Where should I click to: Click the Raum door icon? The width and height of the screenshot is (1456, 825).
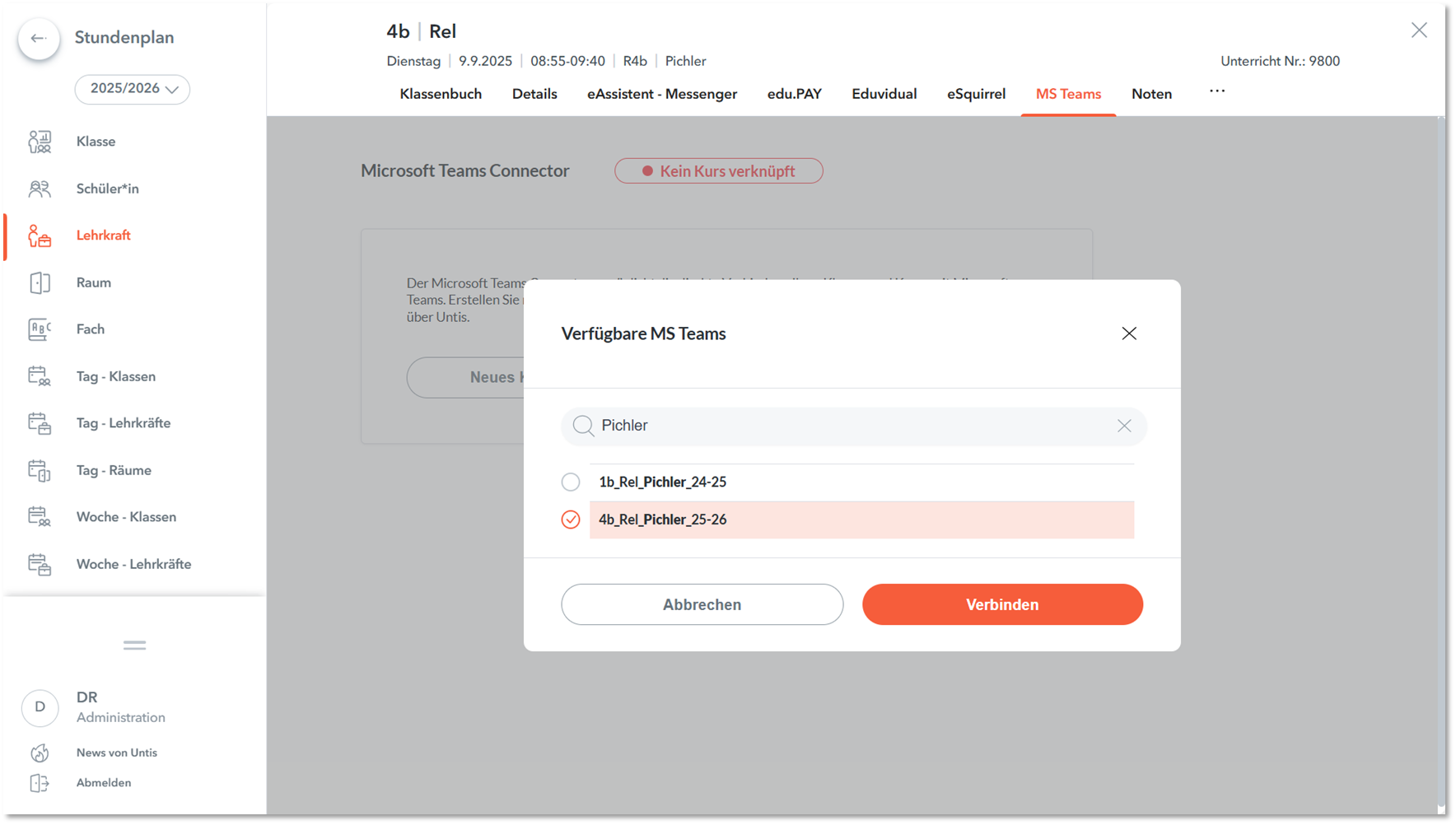(40, 282)
